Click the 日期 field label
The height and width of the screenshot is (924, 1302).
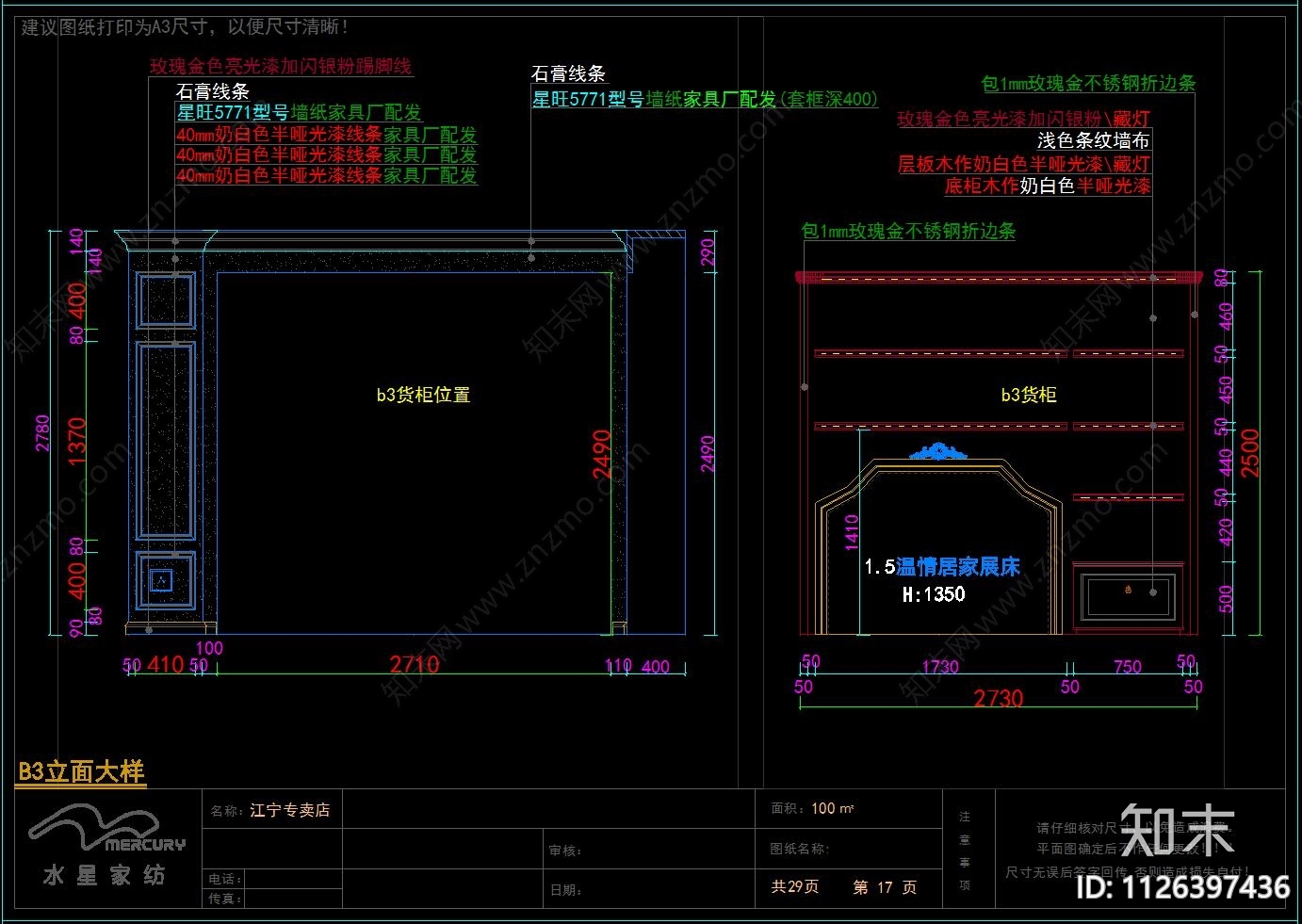tap(566, 890)
